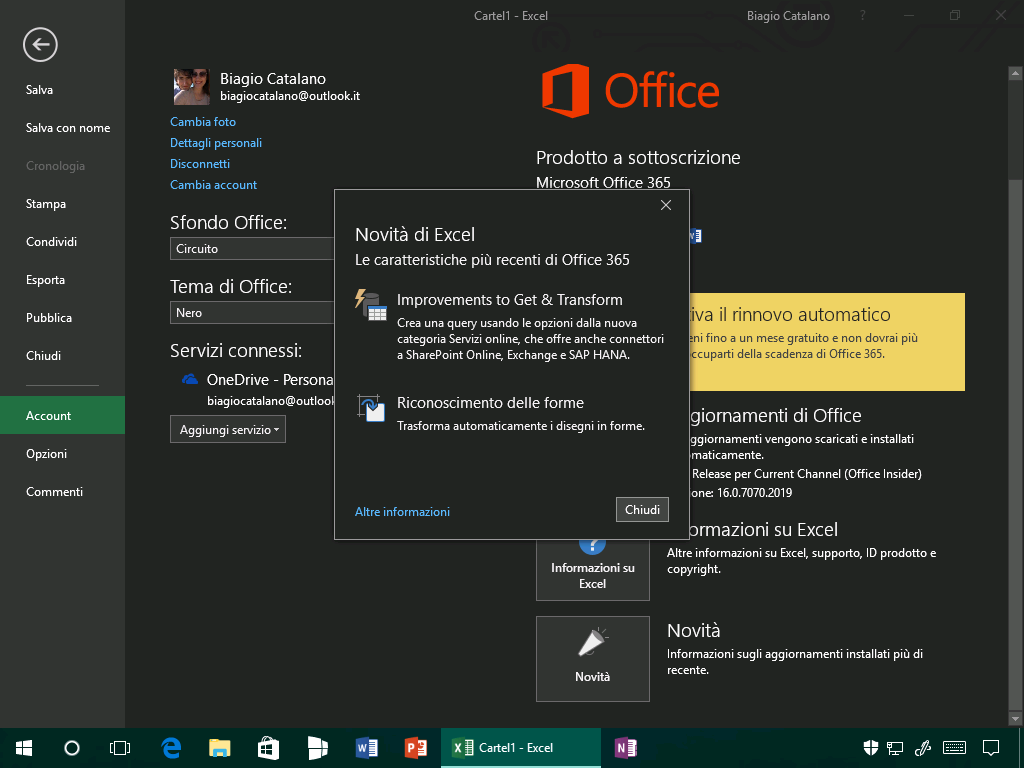Click the Cambia foto link

coord(203,121)
